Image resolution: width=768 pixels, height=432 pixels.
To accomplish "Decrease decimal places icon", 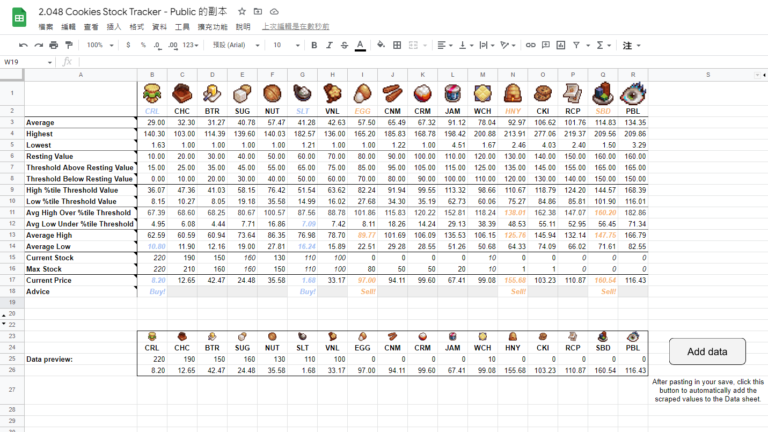I will [157, 45].
